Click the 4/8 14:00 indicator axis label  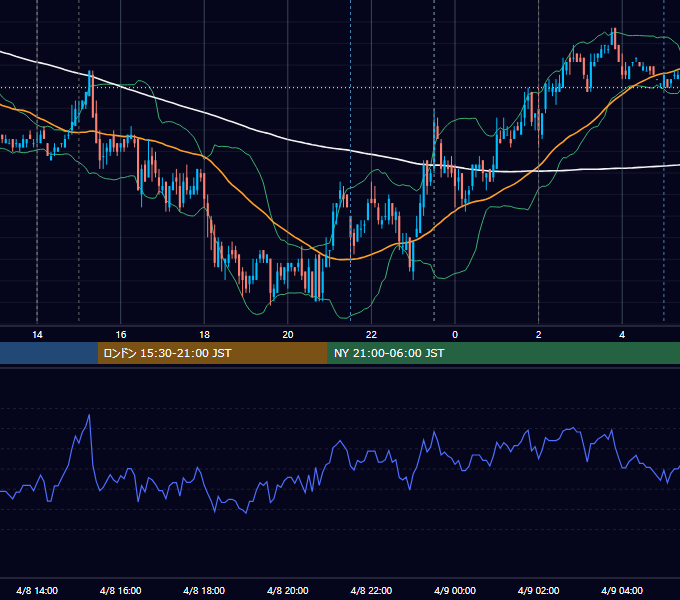coord(37,590)
